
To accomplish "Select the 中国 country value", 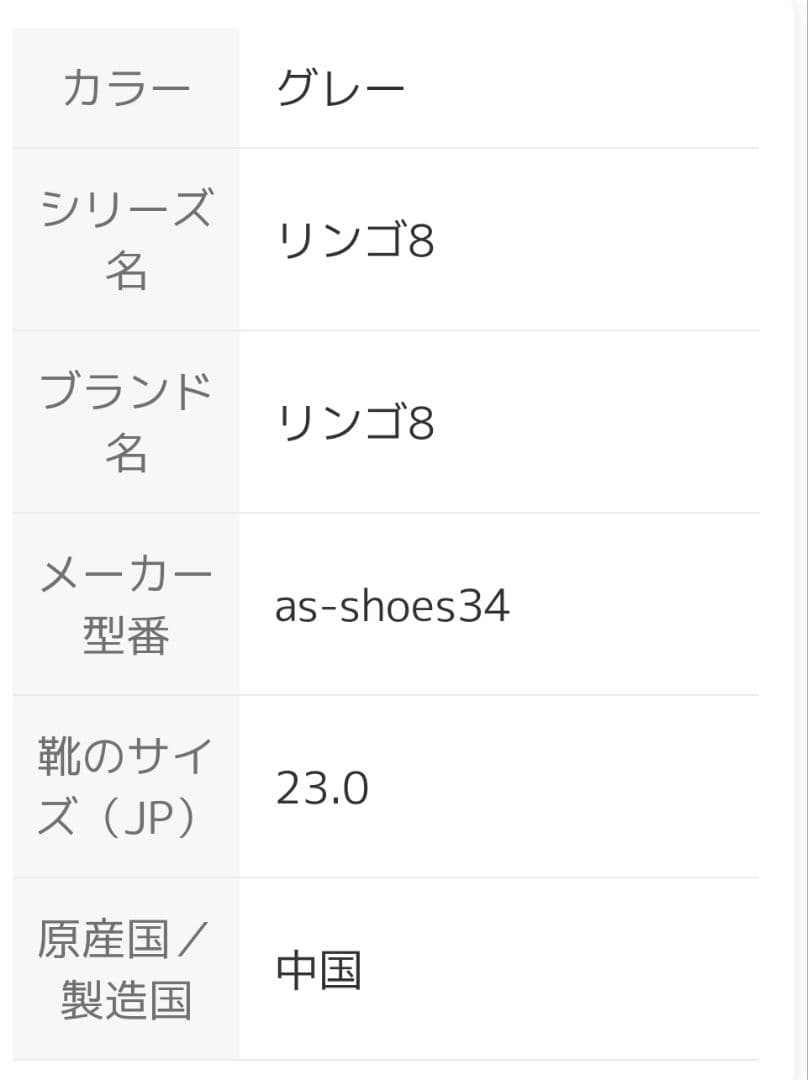I will [318, 971].
